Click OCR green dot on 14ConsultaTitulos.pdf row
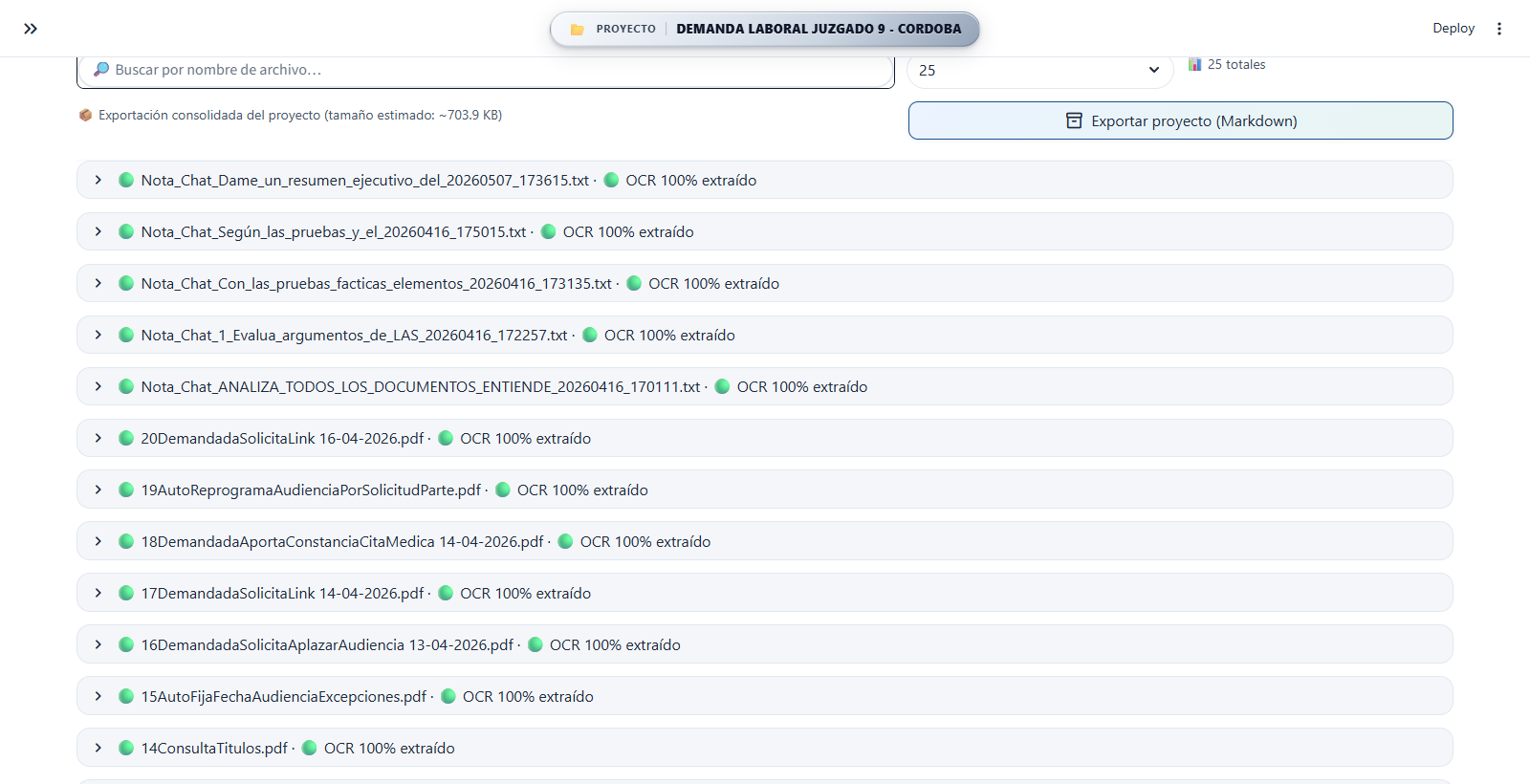 [310, 748]
